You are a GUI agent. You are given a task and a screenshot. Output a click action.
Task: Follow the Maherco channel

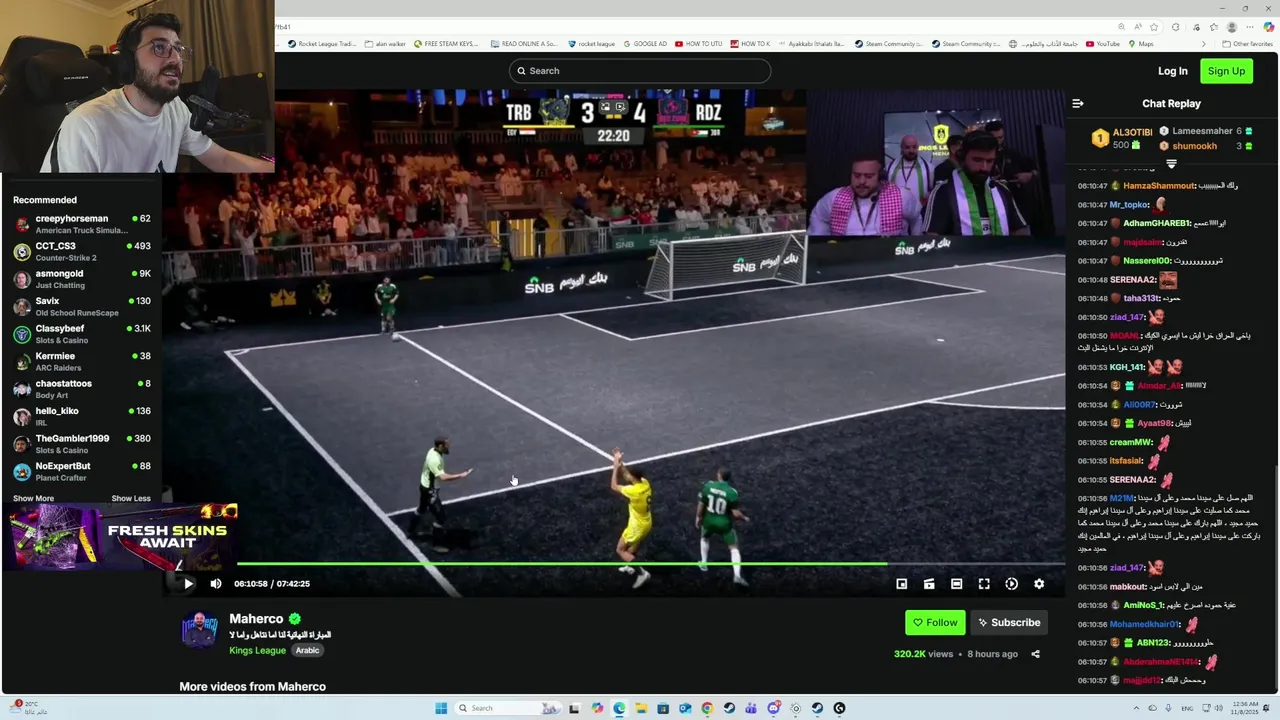[x=935, y=622]
